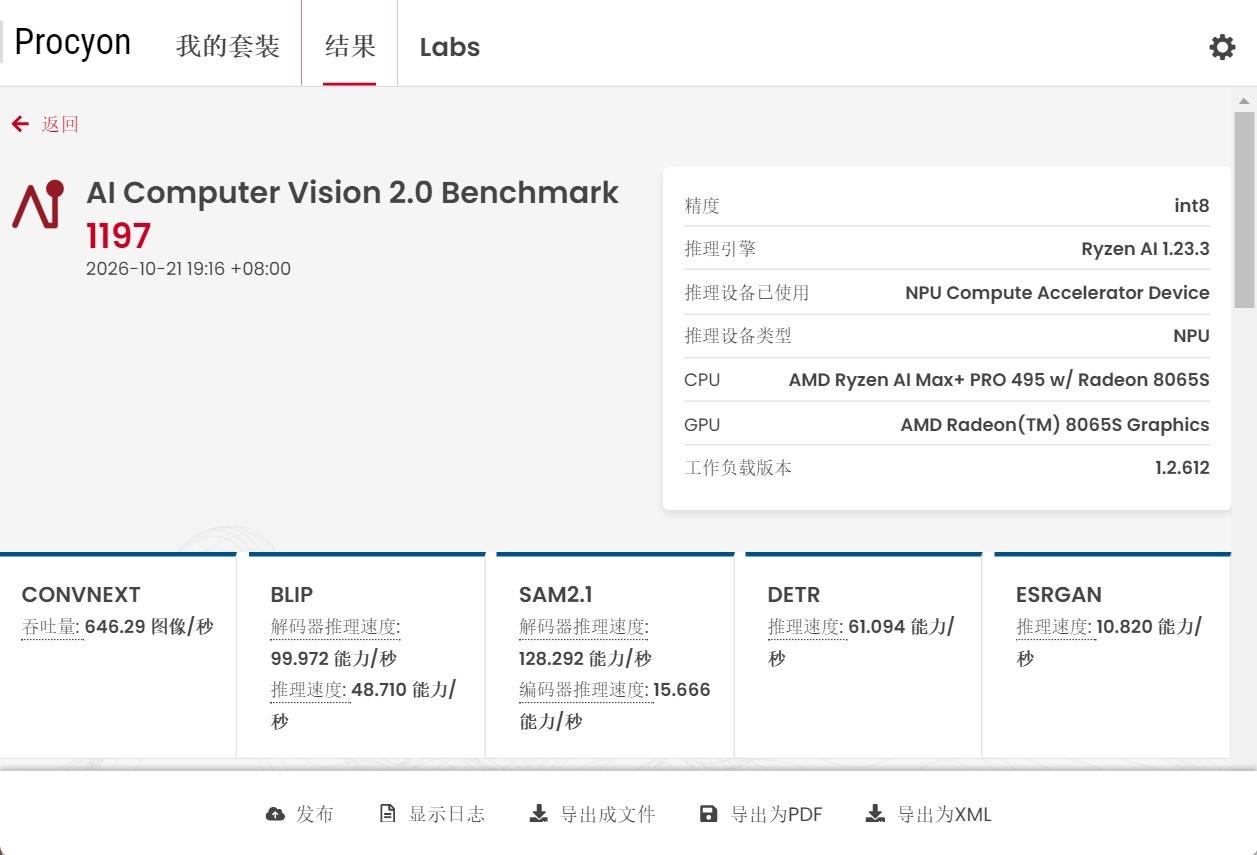
Task: Click the 显示日志 button
Action: pos(432,814)
